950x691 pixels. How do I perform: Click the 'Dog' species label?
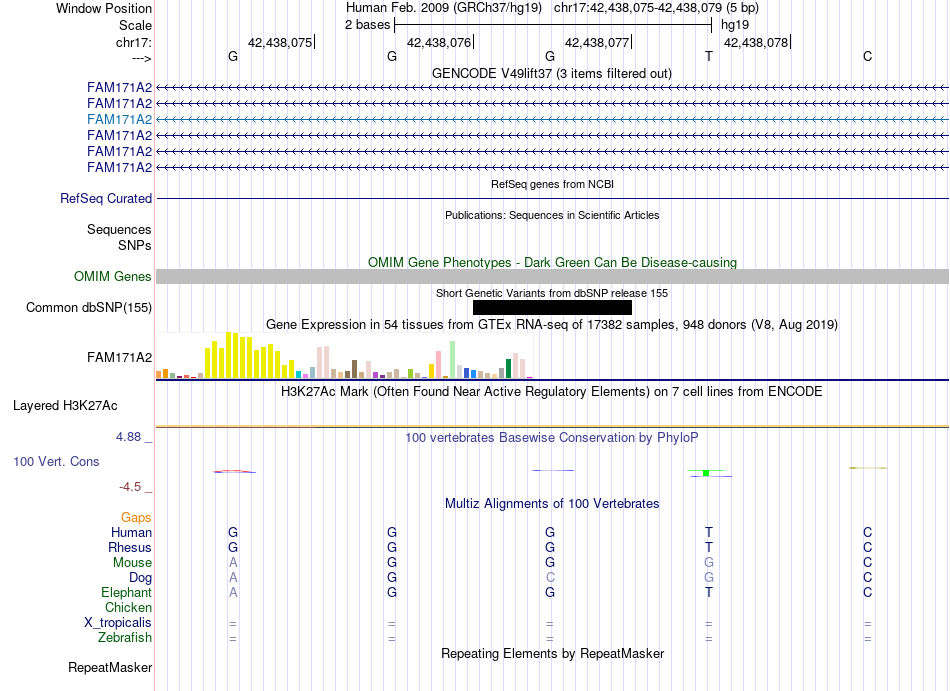pos(140,578)
